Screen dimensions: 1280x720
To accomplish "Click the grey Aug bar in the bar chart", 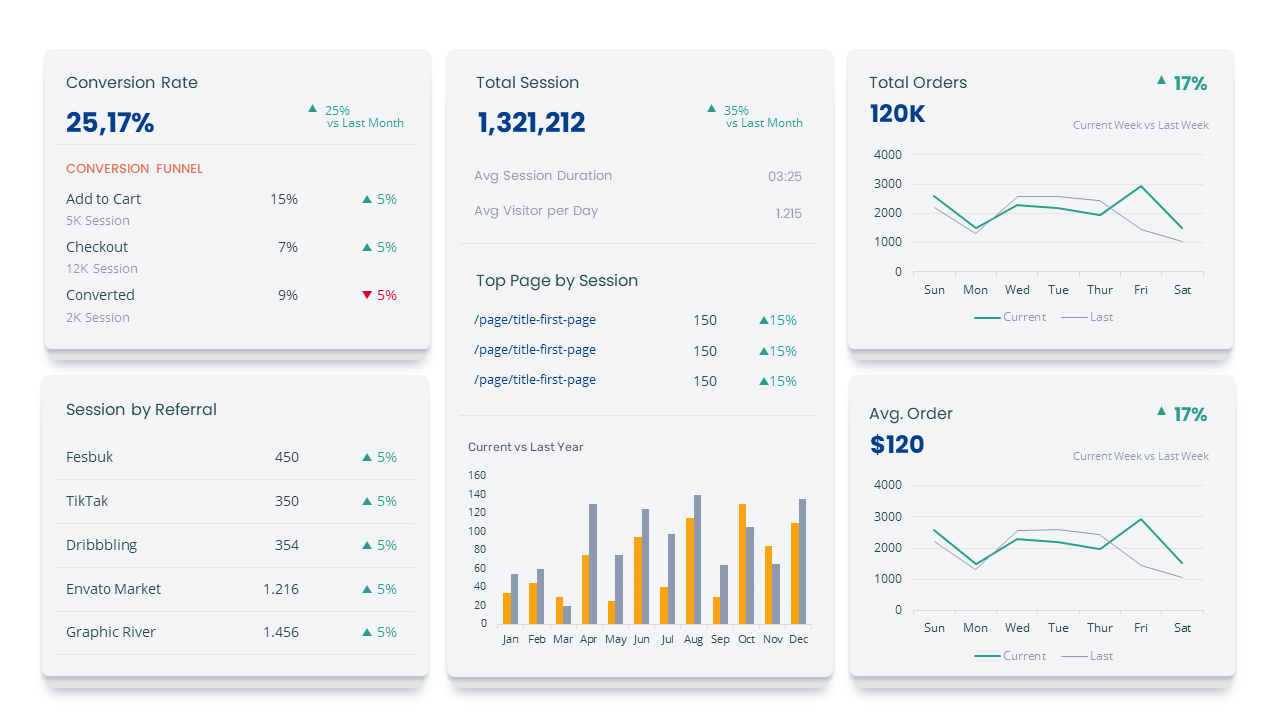I will [697, 560].
